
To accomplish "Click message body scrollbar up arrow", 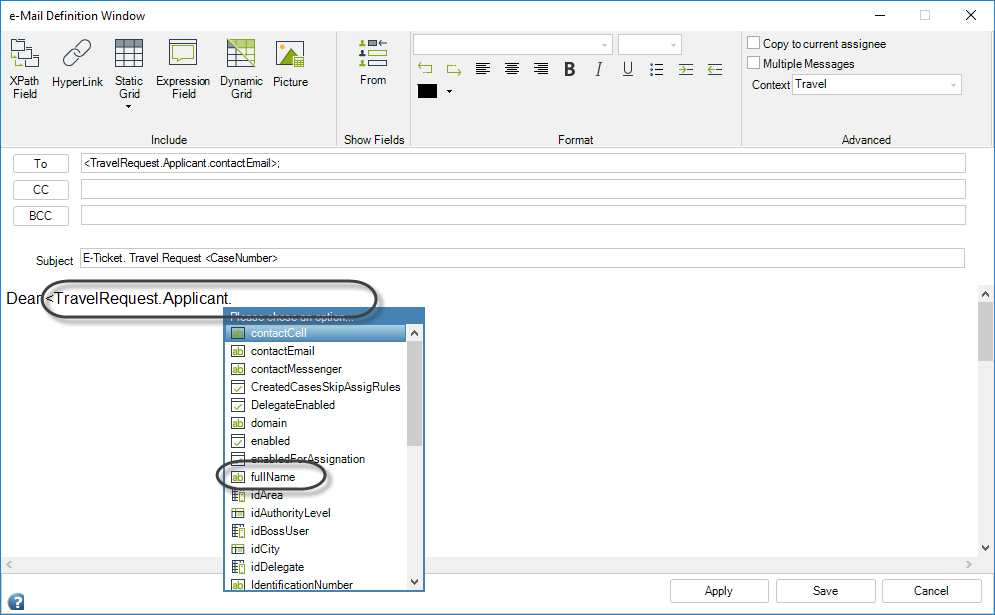I will click(x=985, y=294).
